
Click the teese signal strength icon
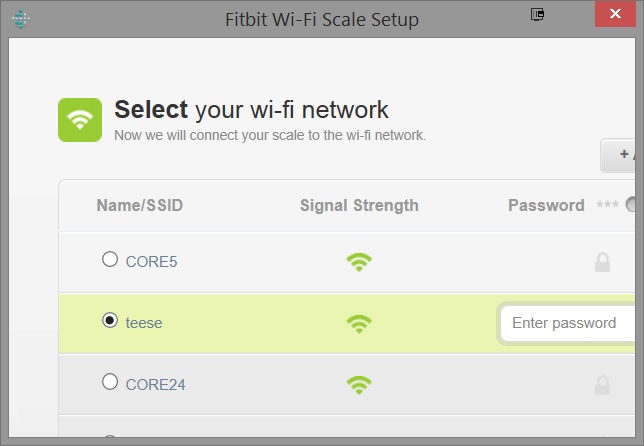359,323
